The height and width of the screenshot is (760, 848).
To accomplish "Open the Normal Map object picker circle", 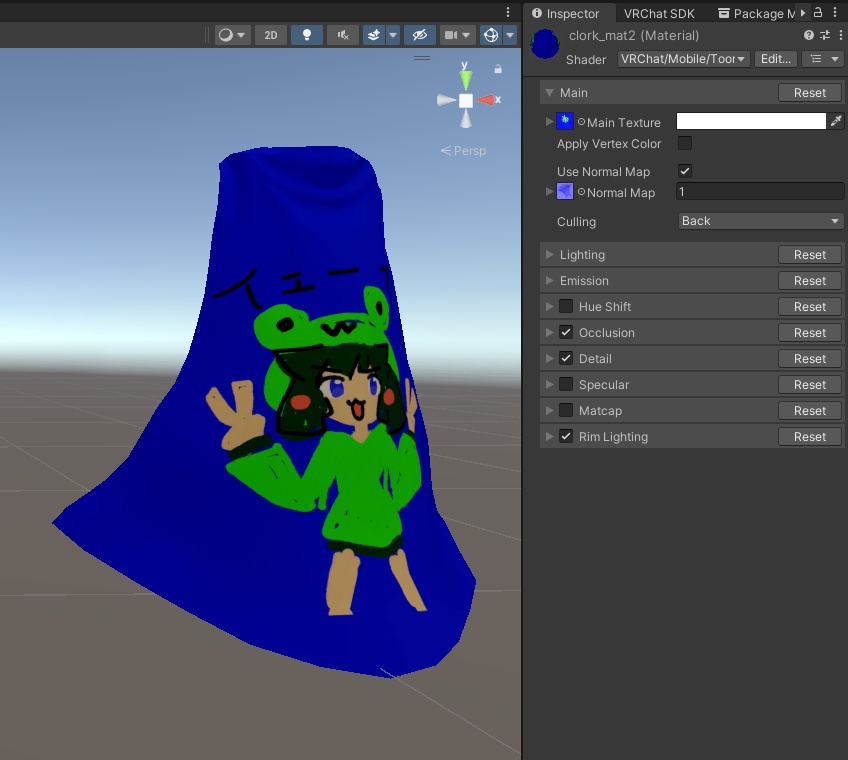I will tap(581, 192).
